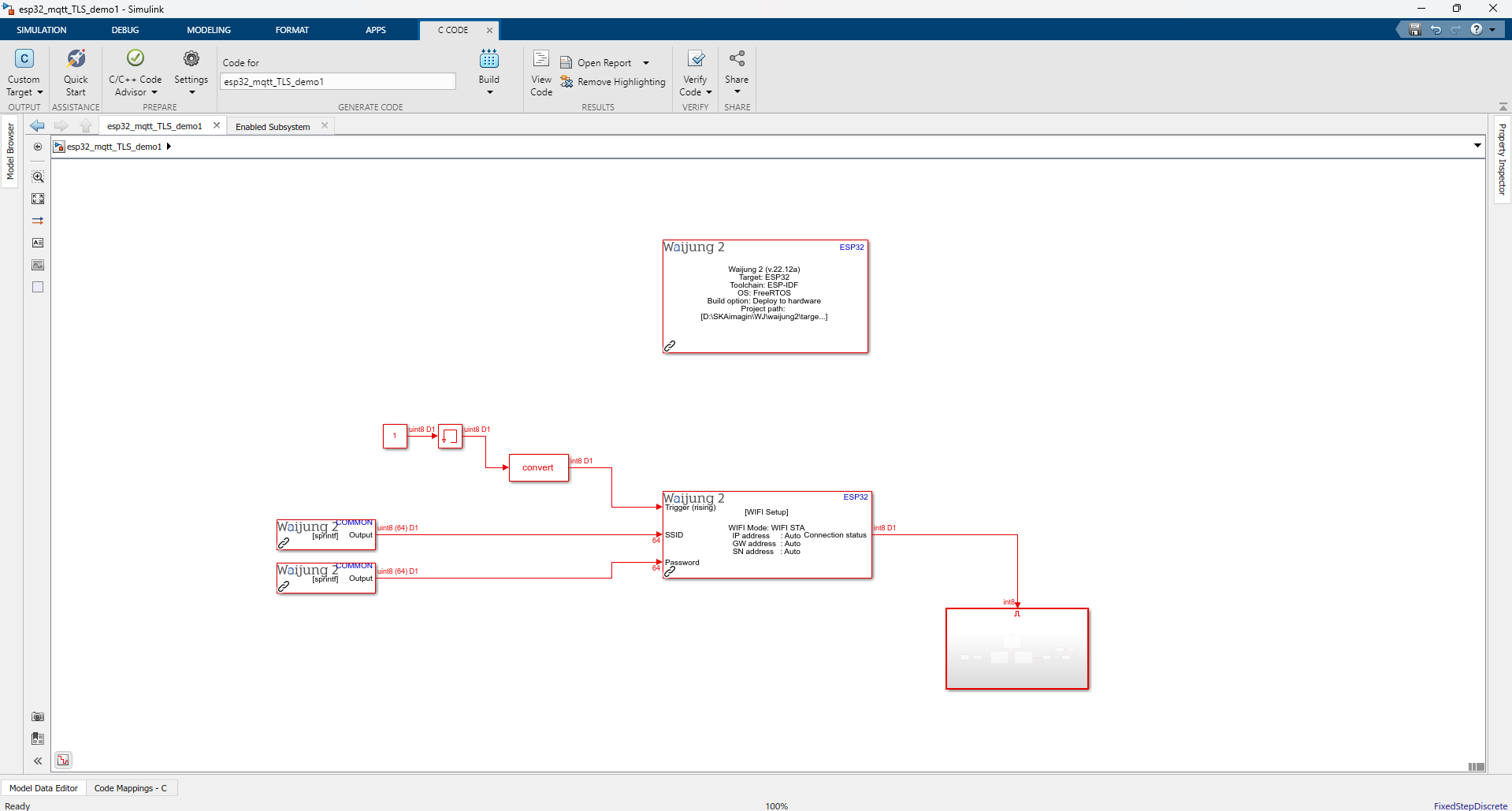Switch to the APPS tab
The width and height of the screenshot is (1512, 811).
tap(376, 30)
